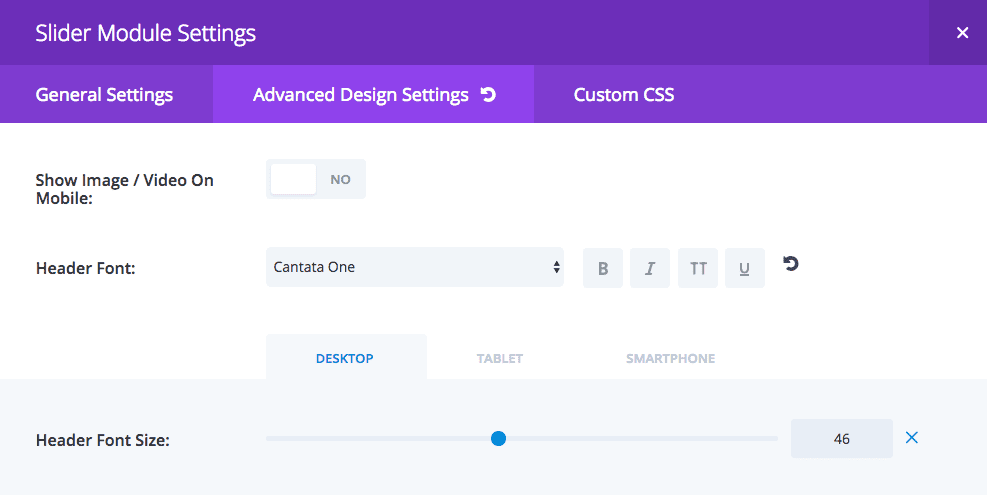Click the header font size value field
This screenshot has height=495, width=987.
coord(841,438)
